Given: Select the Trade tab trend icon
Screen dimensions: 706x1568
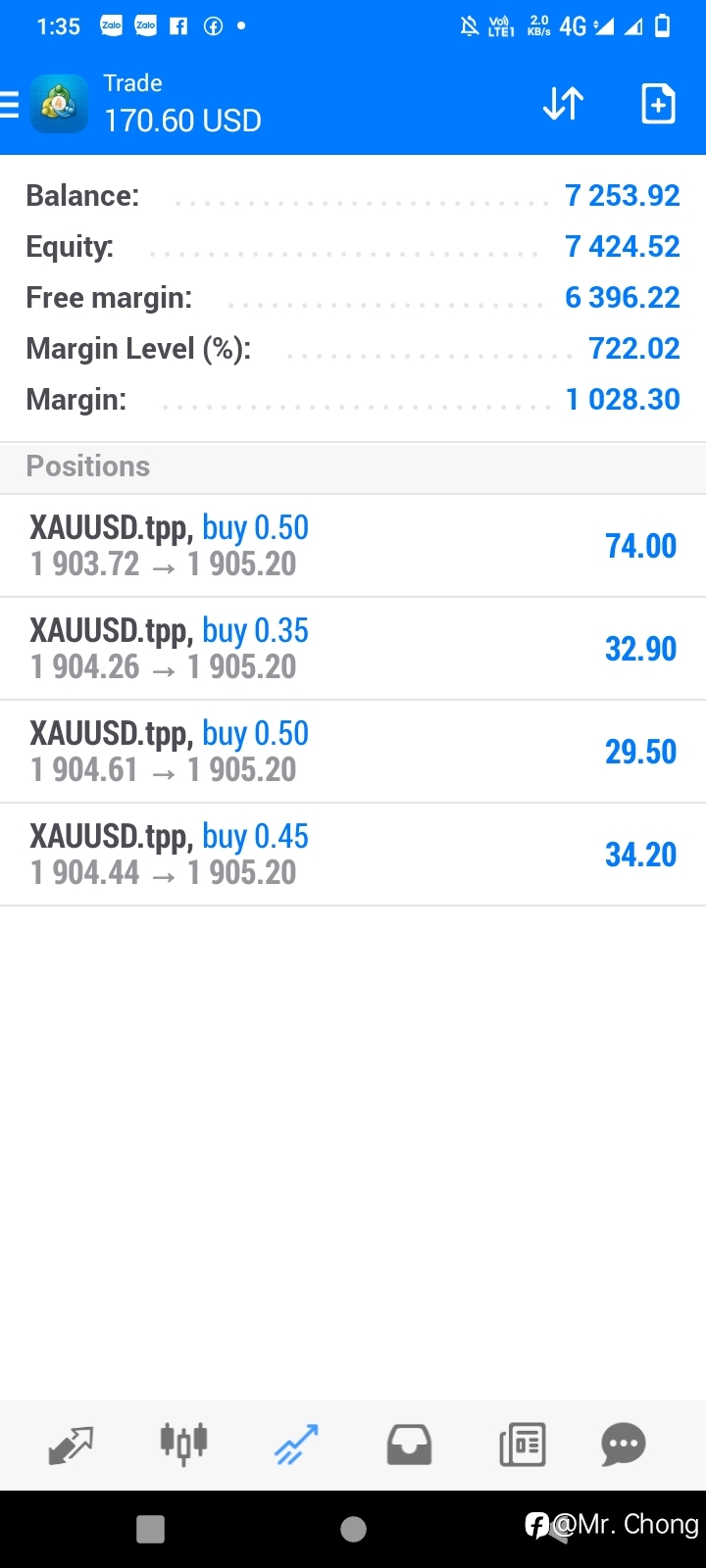Looking at the screenshot, I should click(x=296, y=1445).
